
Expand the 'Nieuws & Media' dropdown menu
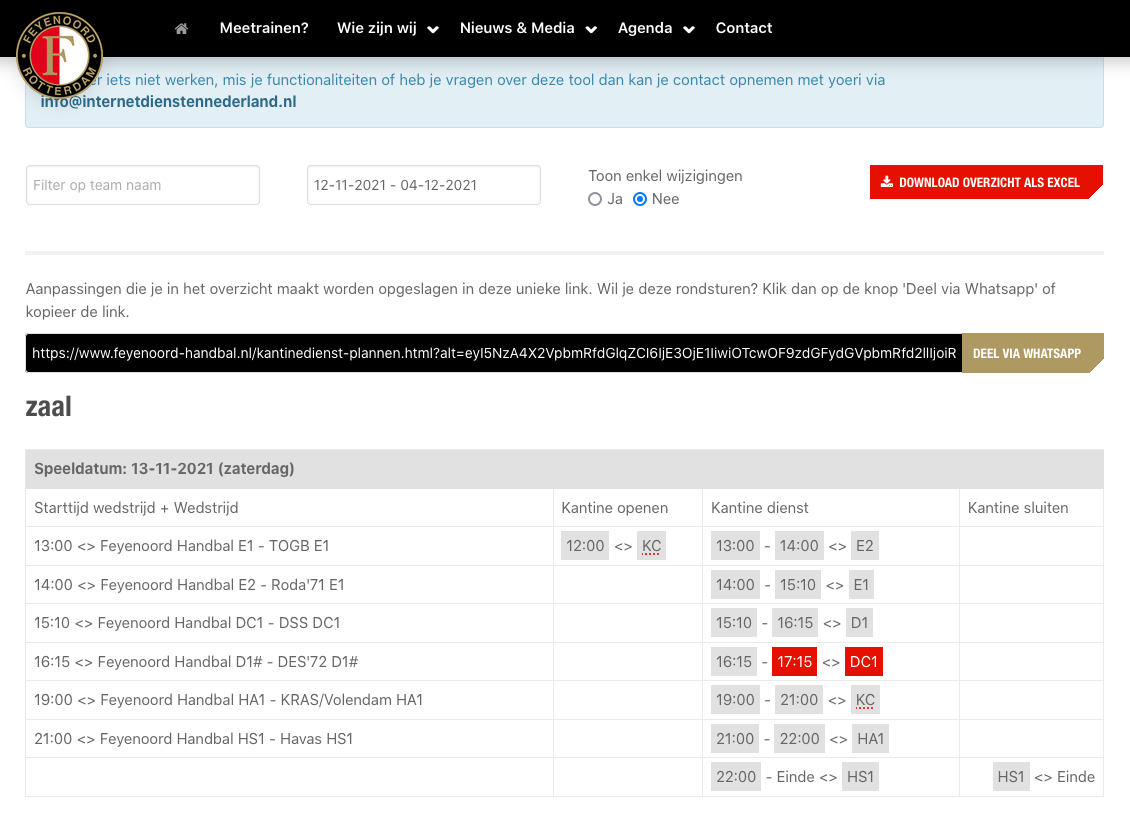click(528, 29)
